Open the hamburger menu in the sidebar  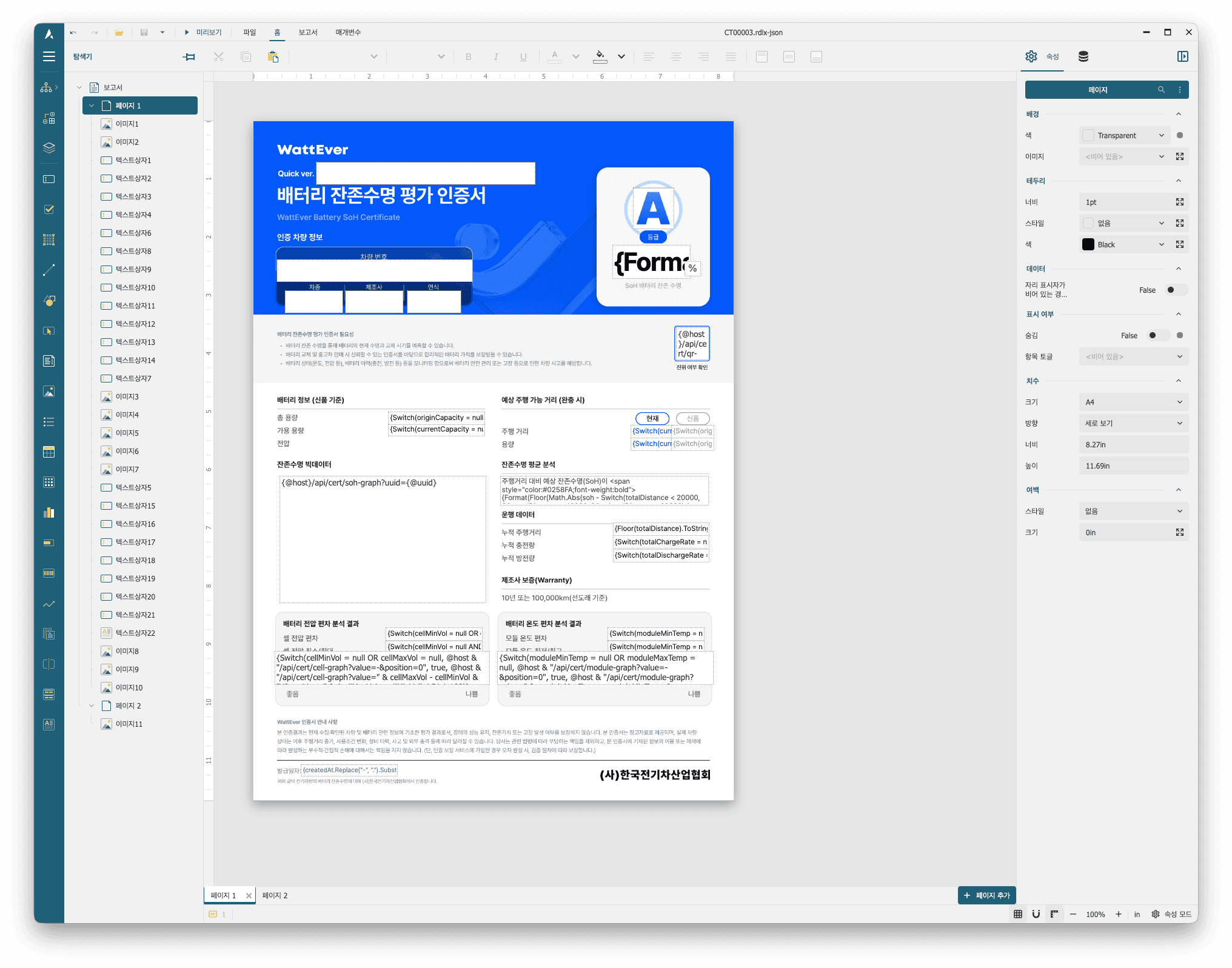click(x=49, y=56)
